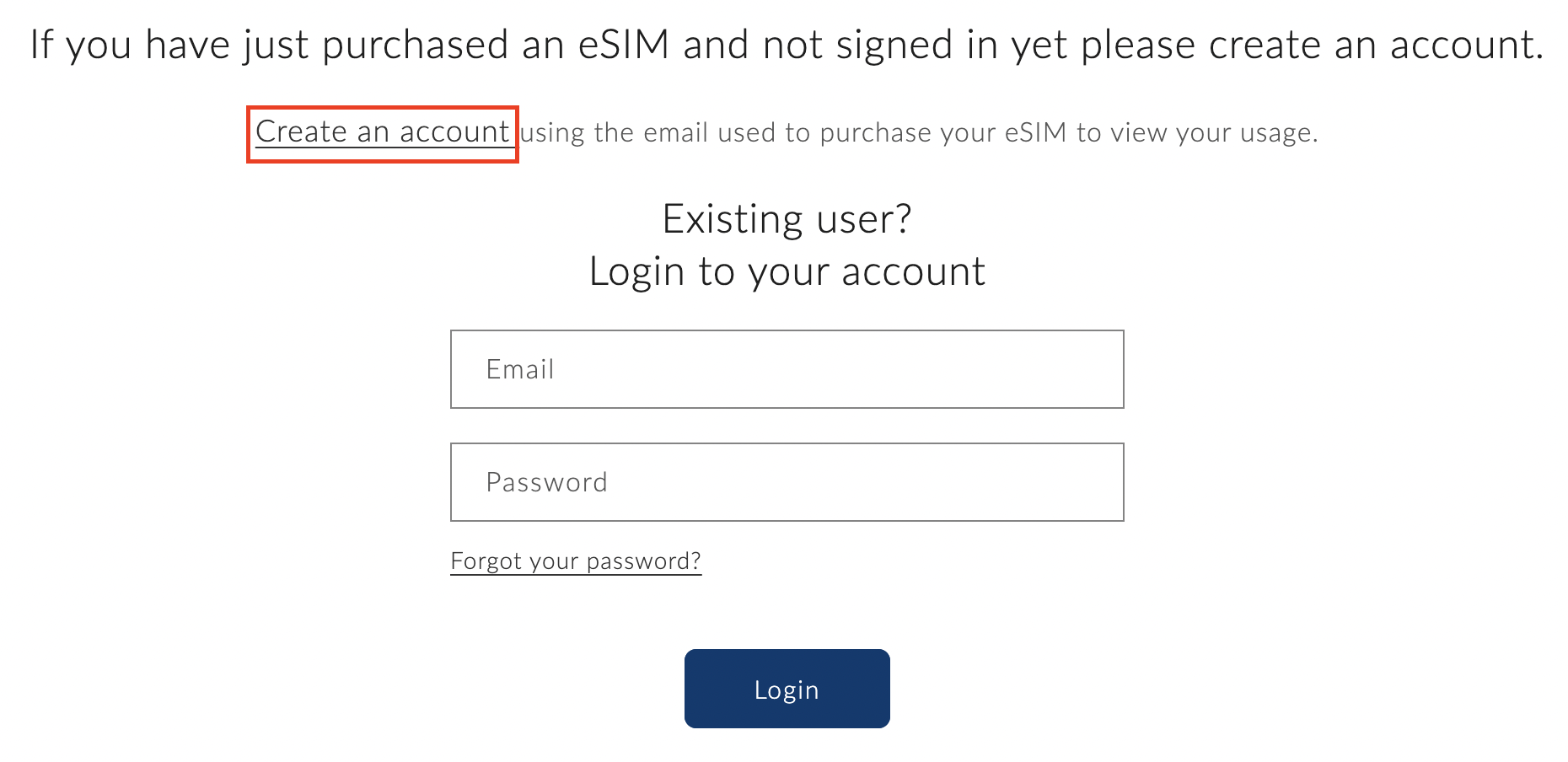1568x762 pixels.
Task: Focus the Email input field
Action: click(x=787, y=369)
